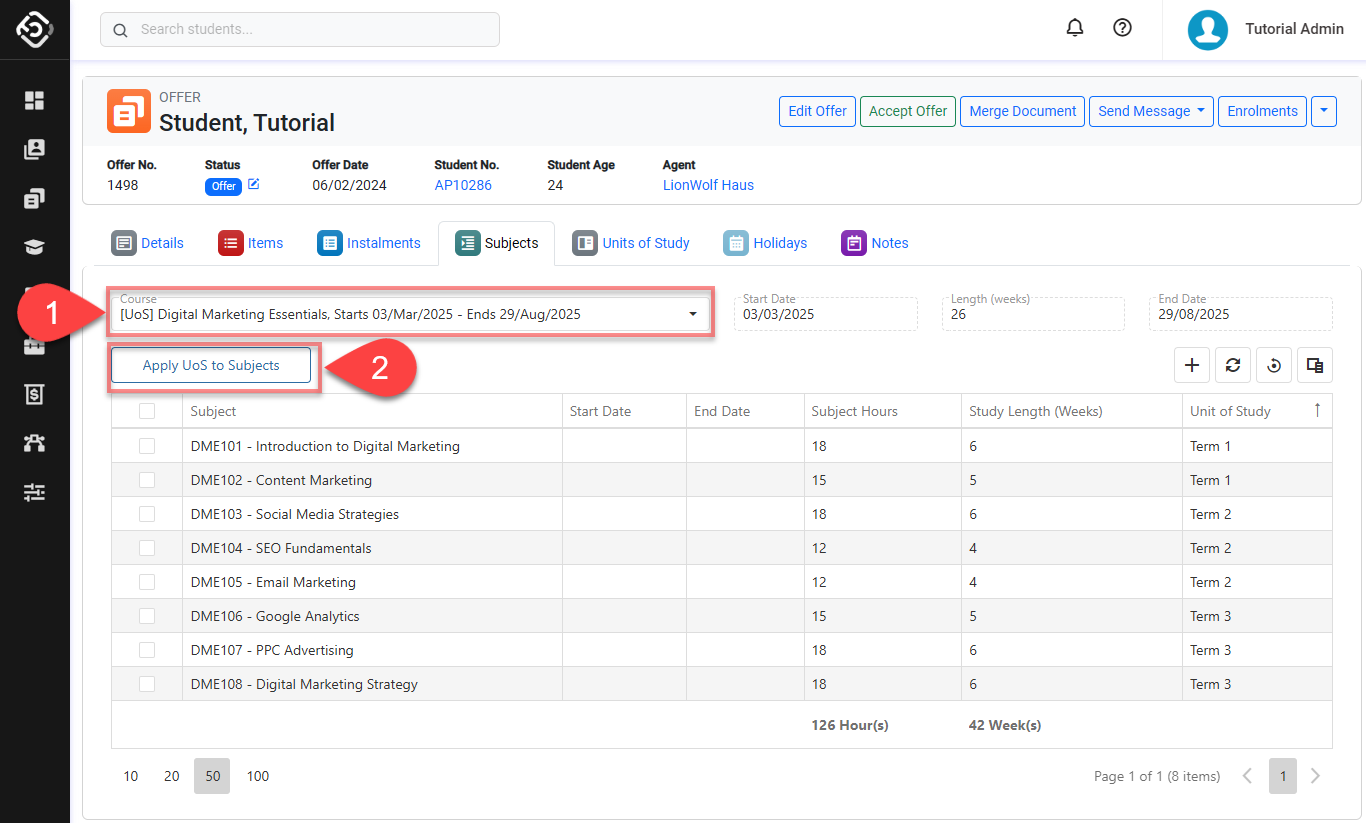This screenshot has width=1366, height=823.
Task: Click the notification bell icon
Action: pos(1075,28)
